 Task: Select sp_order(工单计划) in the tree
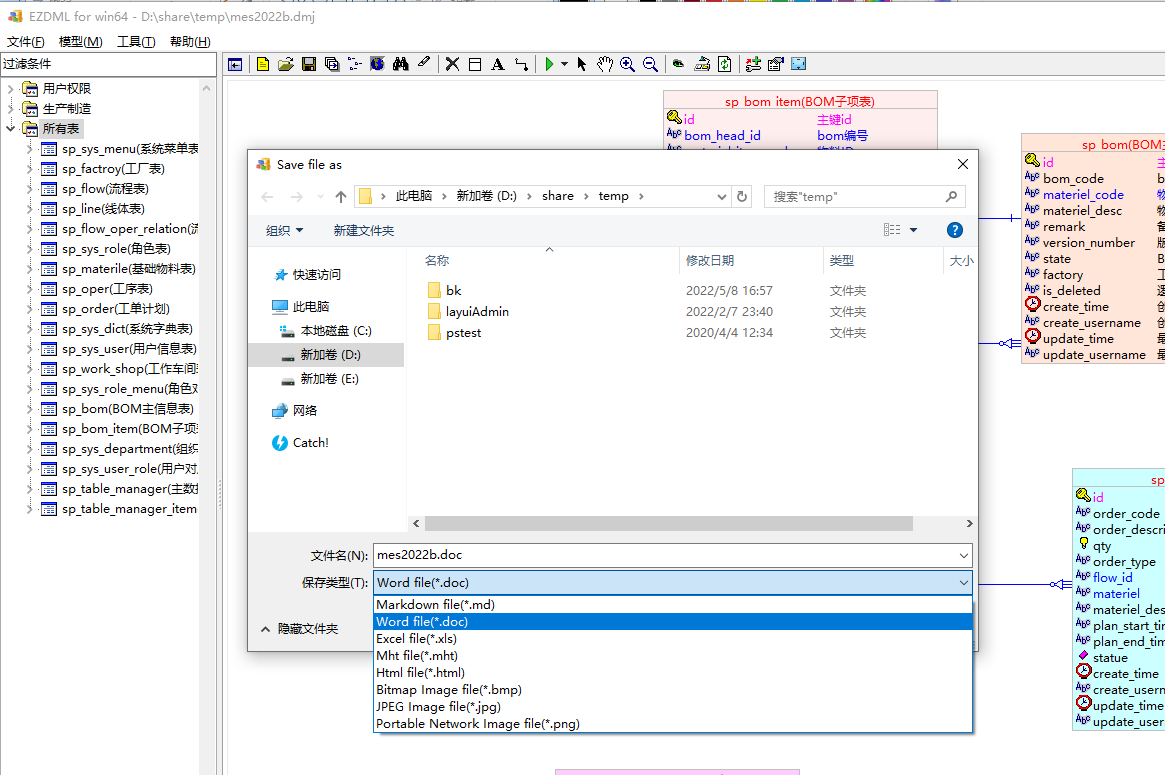[115, 309]
